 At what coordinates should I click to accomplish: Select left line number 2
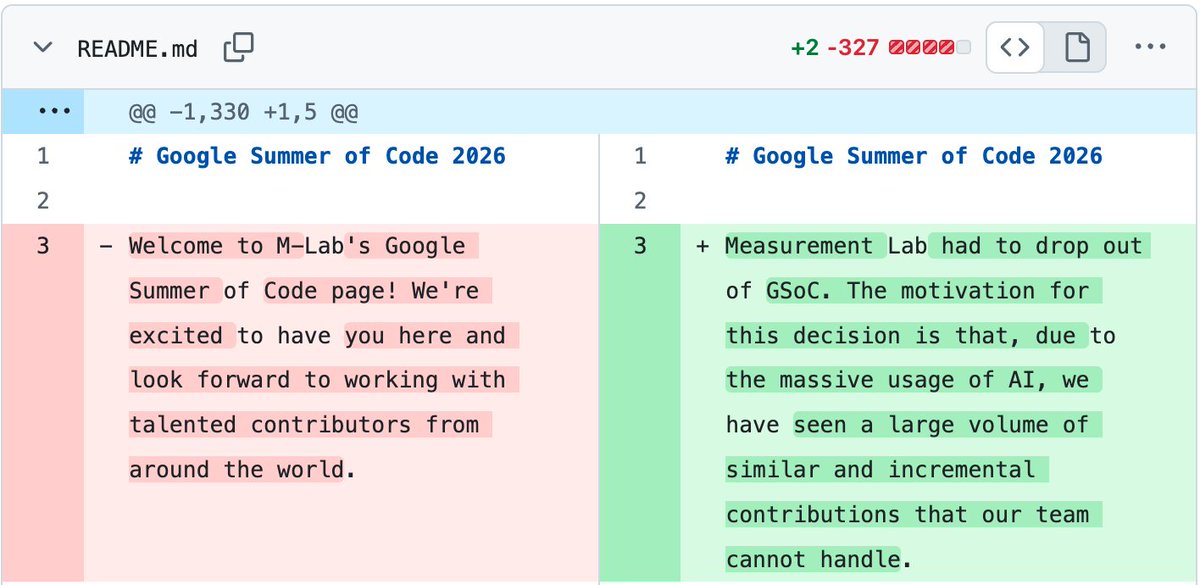tap(42, 201)
